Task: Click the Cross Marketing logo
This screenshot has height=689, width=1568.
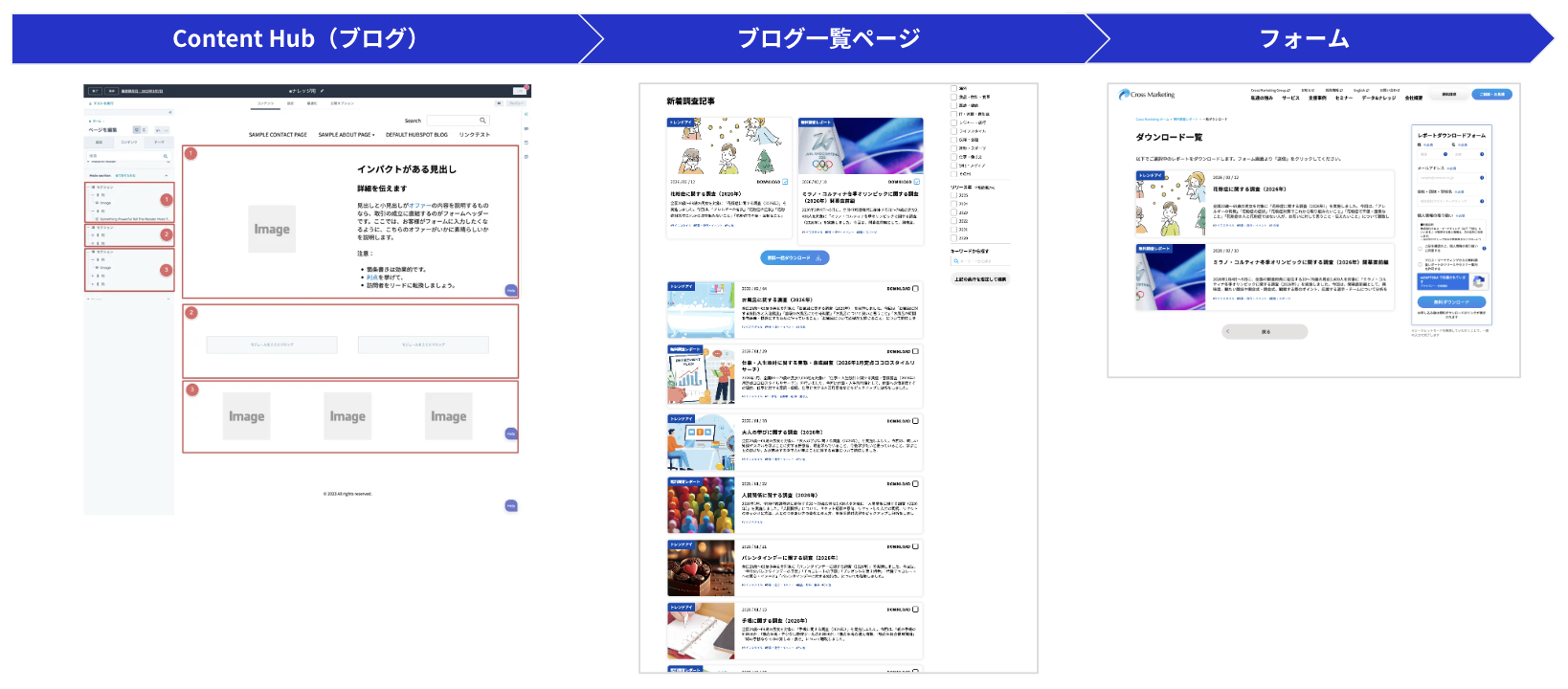Action: 1147,95
